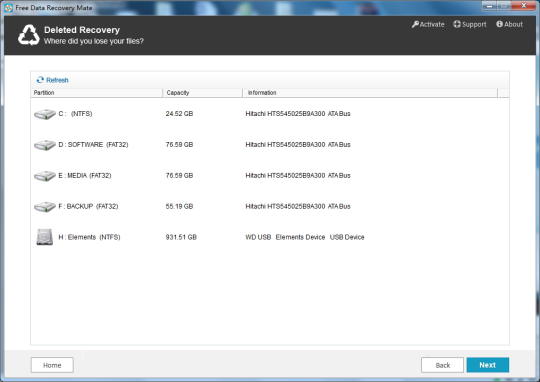
Task: Click the 931.51 GB capacity value
Action: tap(181, 237)
